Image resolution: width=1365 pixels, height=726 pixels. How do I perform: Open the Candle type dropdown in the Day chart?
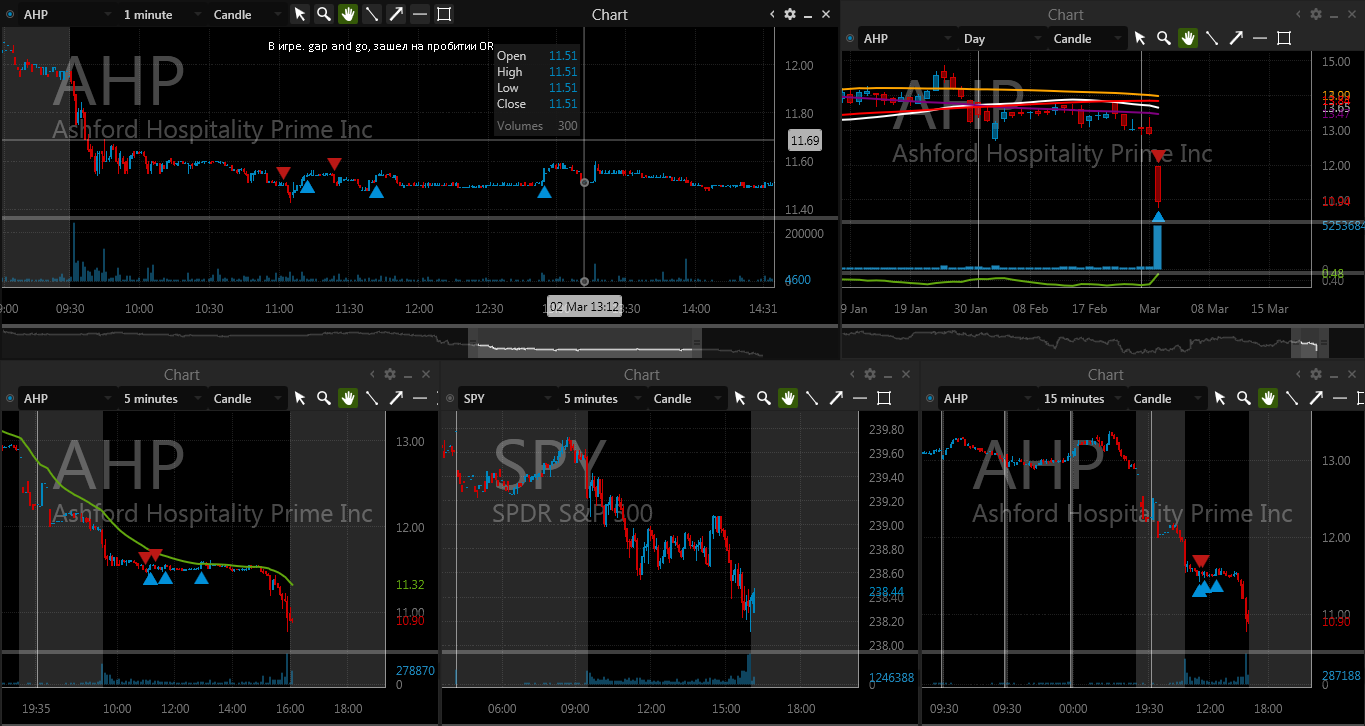point(1086,38)
